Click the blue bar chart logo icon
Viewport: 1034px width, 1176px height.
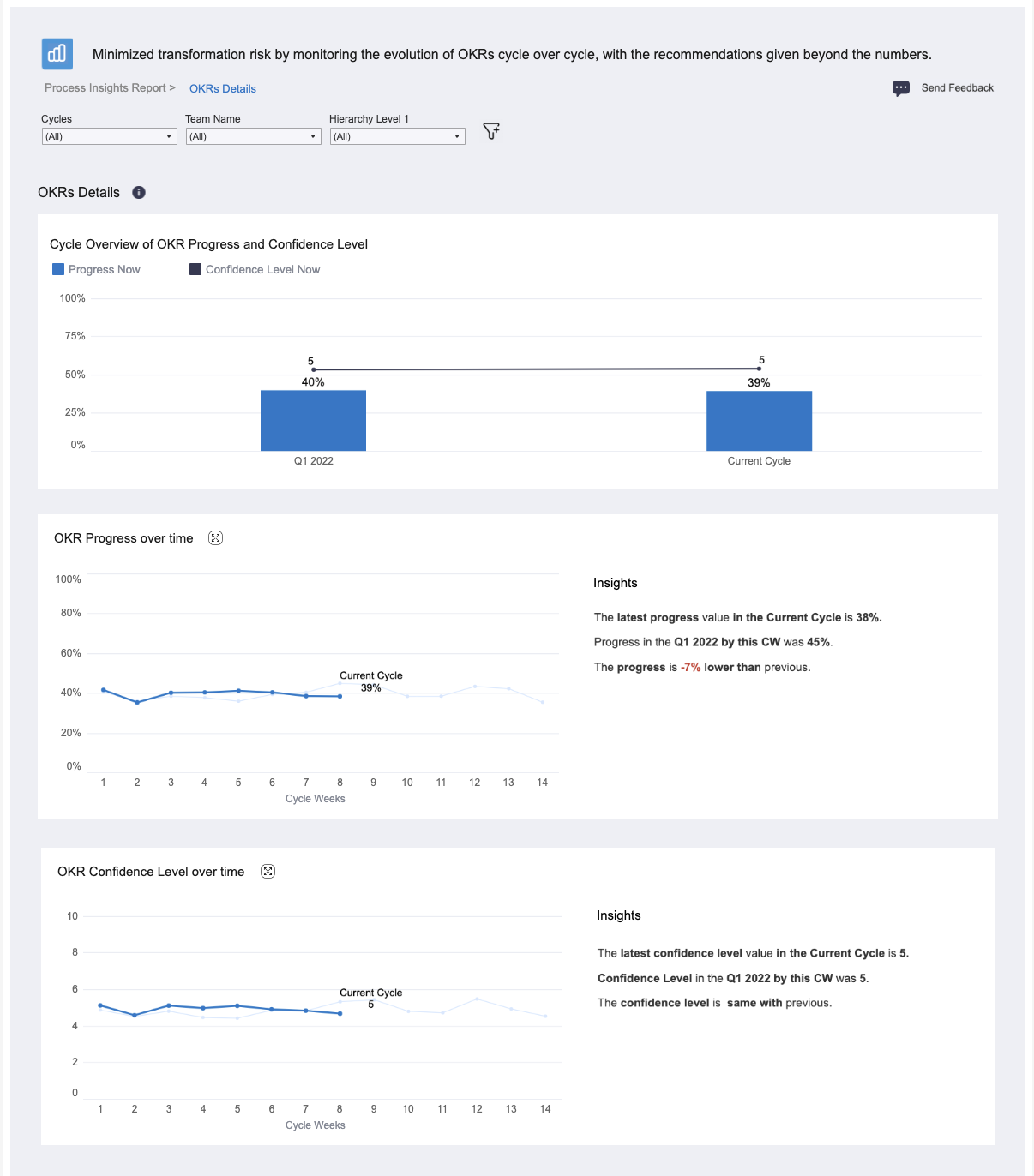tap(57, 54)
